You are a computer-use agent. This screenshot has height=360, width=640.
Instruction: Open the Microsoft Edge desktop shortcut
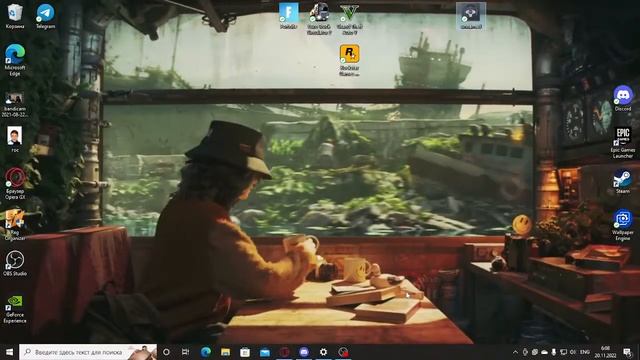[x=15, y=60]
